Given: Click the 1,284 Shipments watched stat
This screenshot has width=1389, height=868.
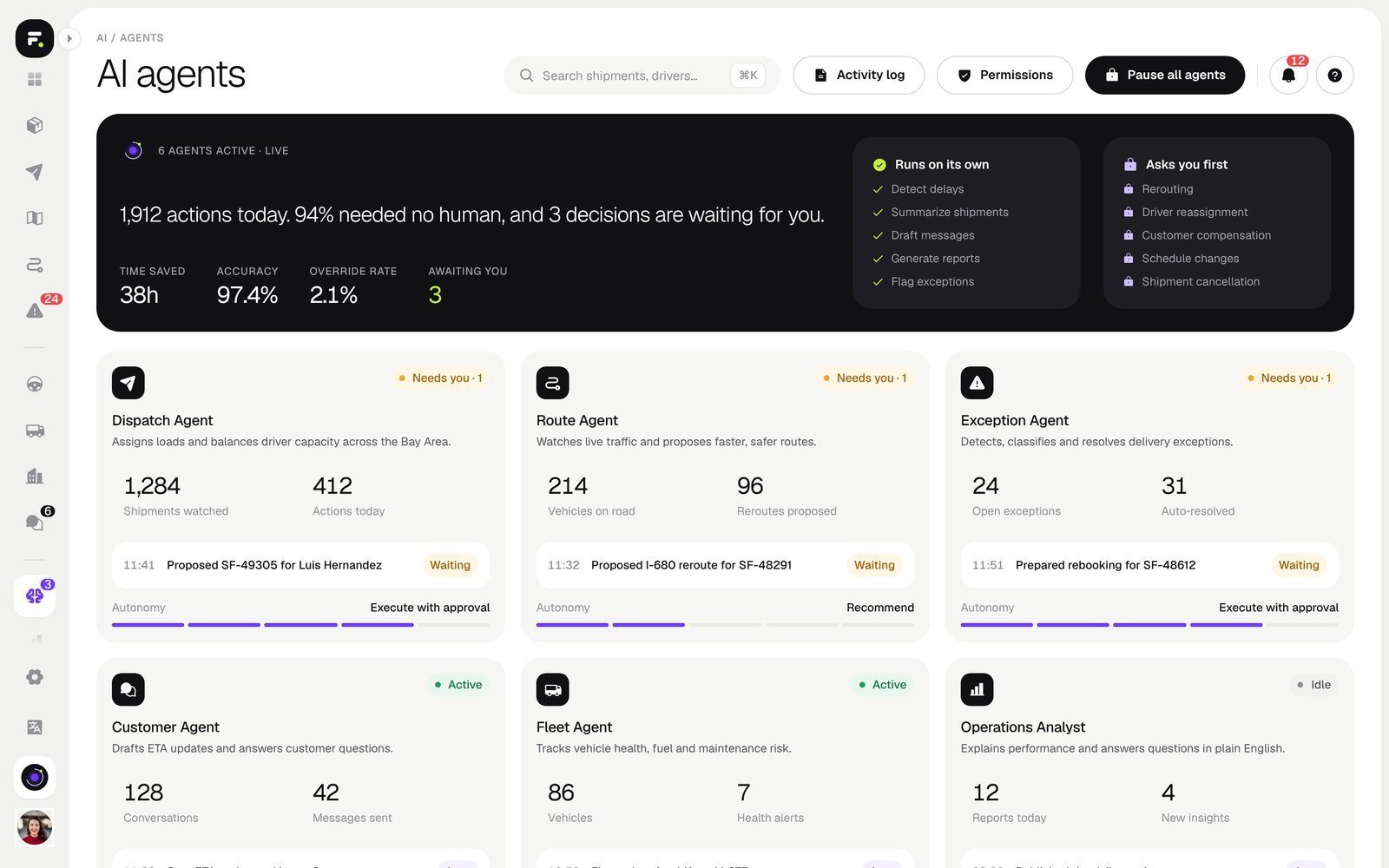Looking at the screenshot, I should point(176,496).
